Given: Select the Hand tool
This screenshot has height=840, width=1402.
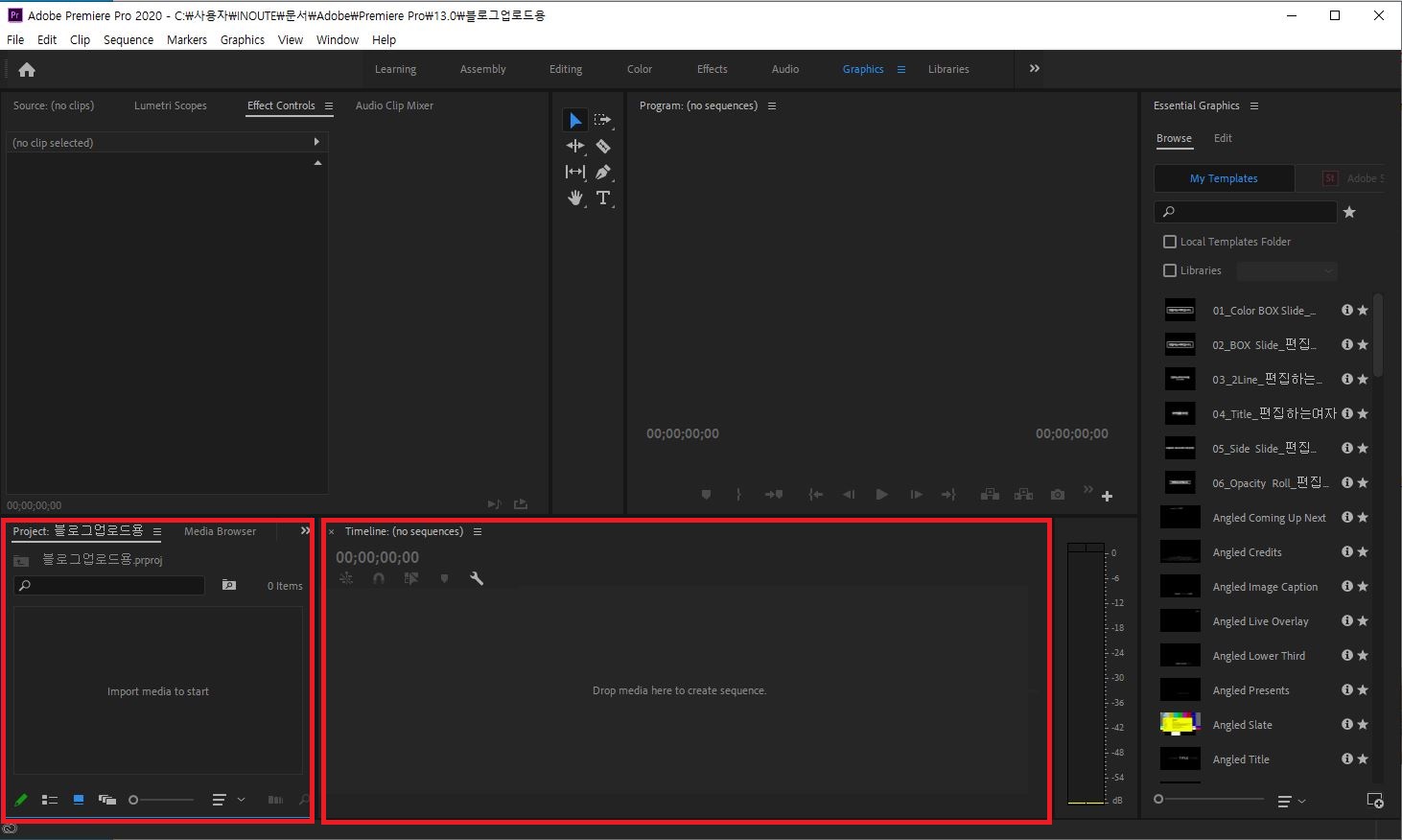Looking at the screenshot, I should coord(574,198).
